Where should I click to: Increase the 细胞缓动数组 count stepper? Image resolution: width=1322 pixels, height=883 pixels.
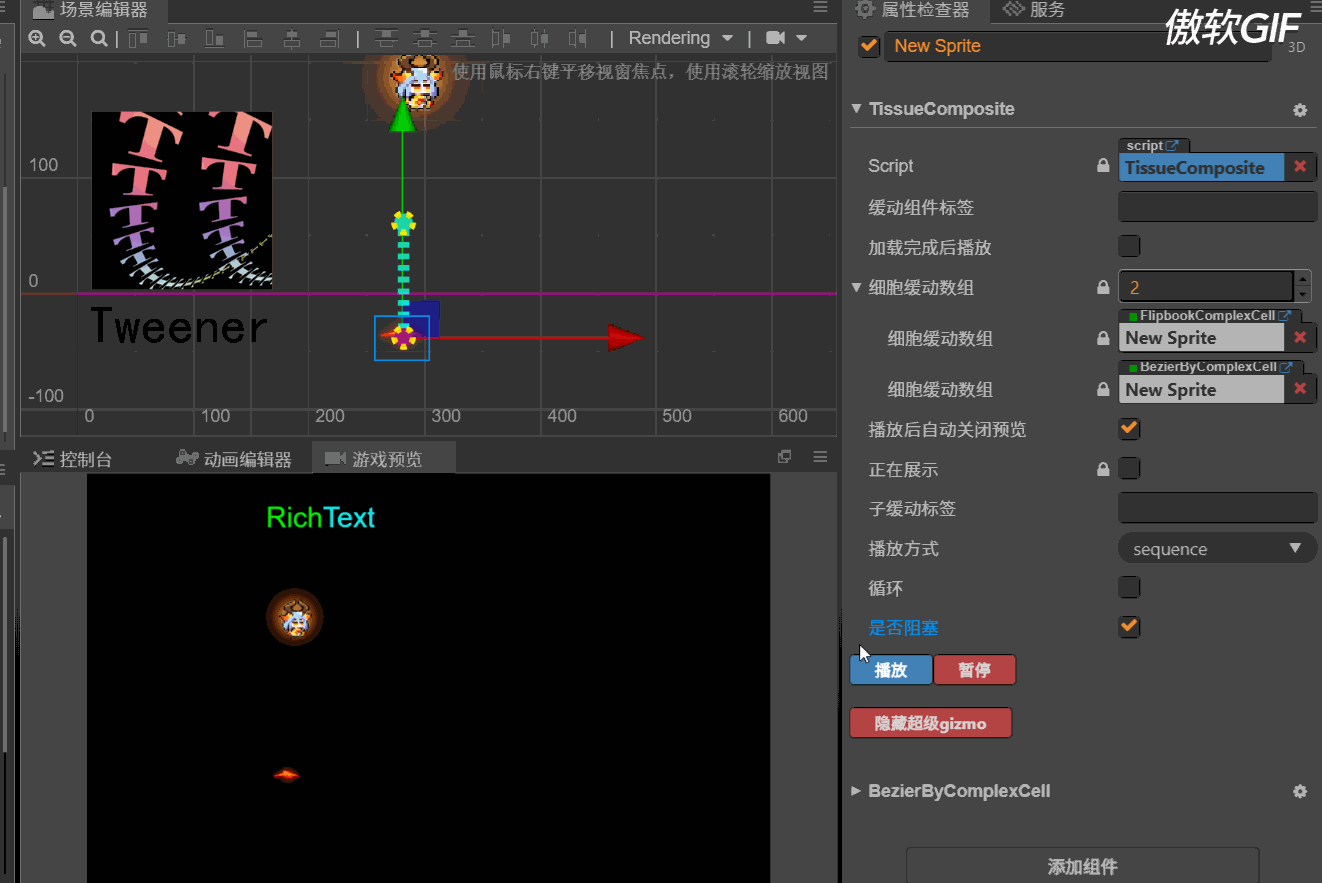coord(1301,281)
